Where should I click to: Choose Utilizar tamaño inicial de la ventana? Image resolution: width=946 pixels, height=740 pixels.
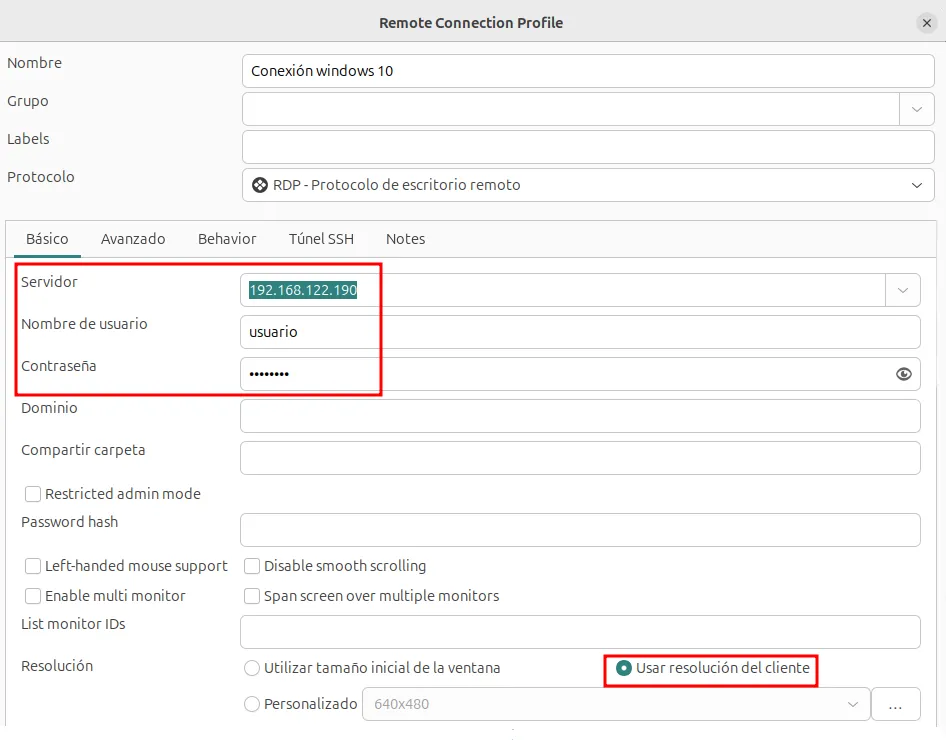click(252, 668)
